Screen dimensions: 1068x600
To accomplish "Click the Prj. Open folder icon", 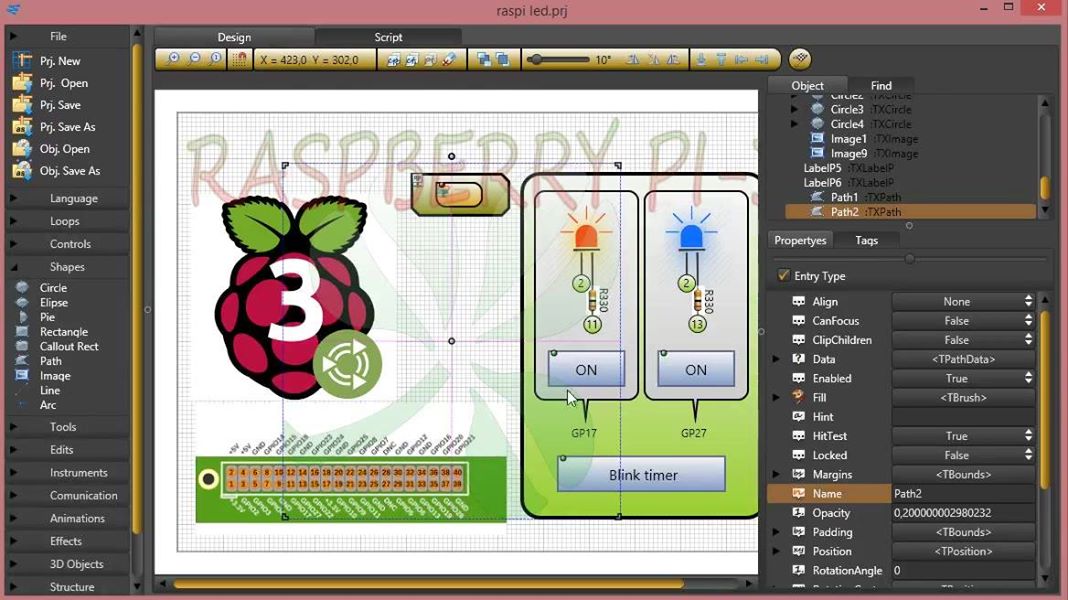I will tap(22, 82).
